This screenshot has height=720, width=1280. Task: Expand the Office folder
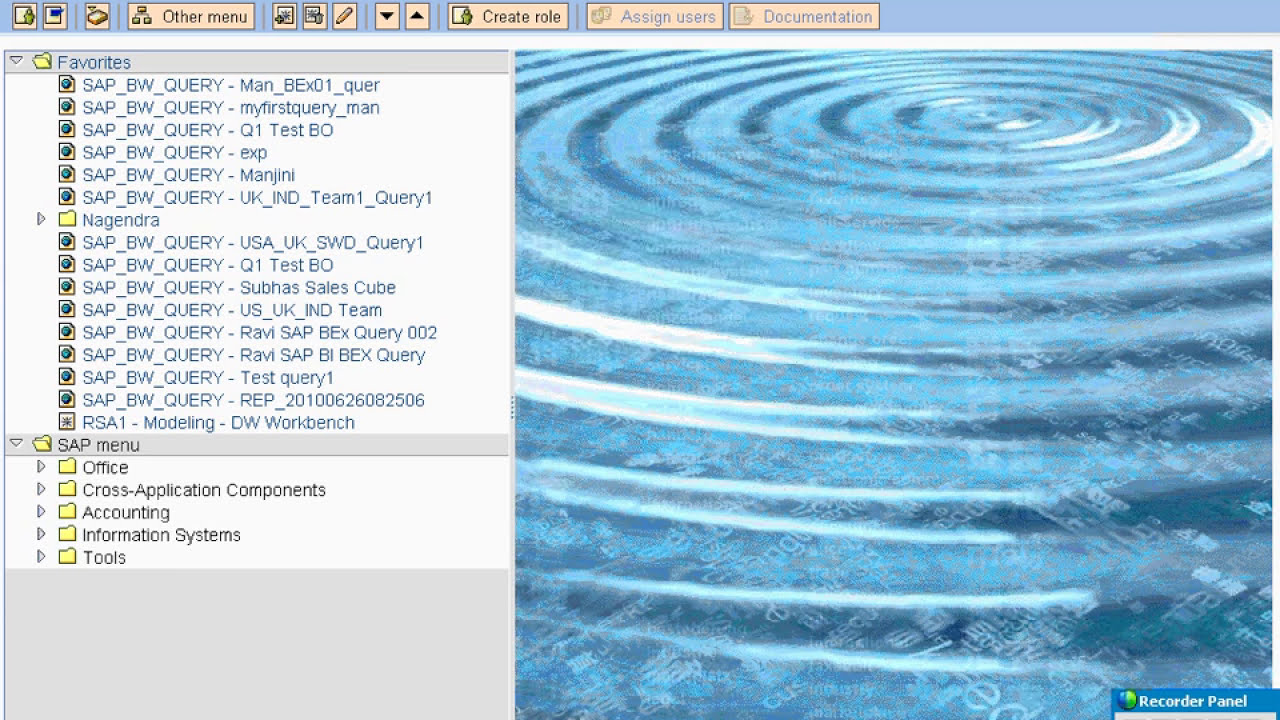tap(41, 467)
